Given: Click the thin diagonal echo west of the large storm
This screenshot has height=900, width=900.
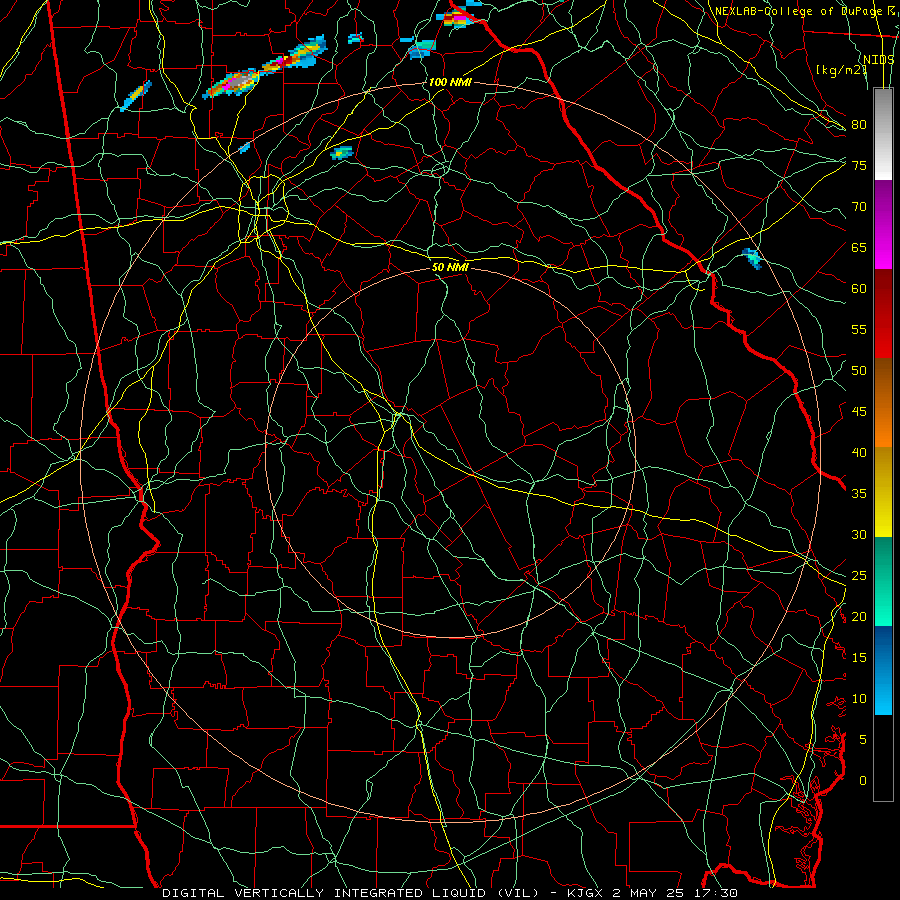Looking at the screenshot, I should click(x=136, y=95).
